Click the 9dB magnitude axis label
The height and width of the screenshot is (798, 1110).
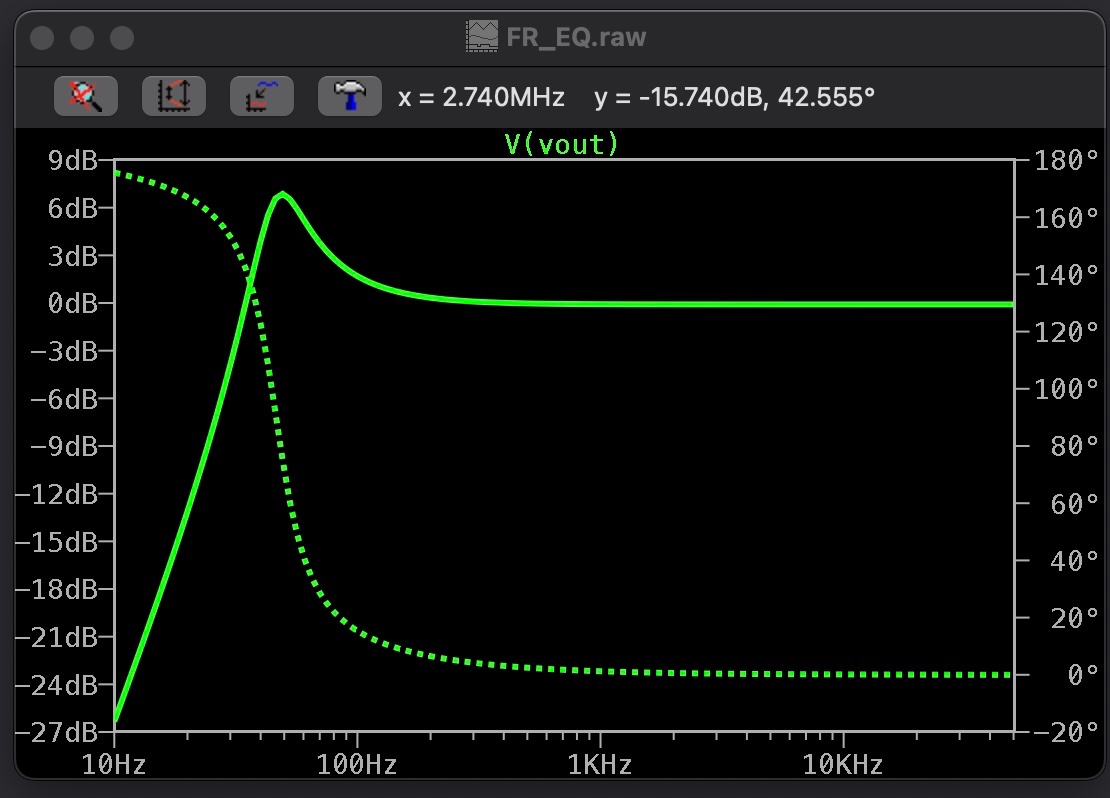[72, 161]
